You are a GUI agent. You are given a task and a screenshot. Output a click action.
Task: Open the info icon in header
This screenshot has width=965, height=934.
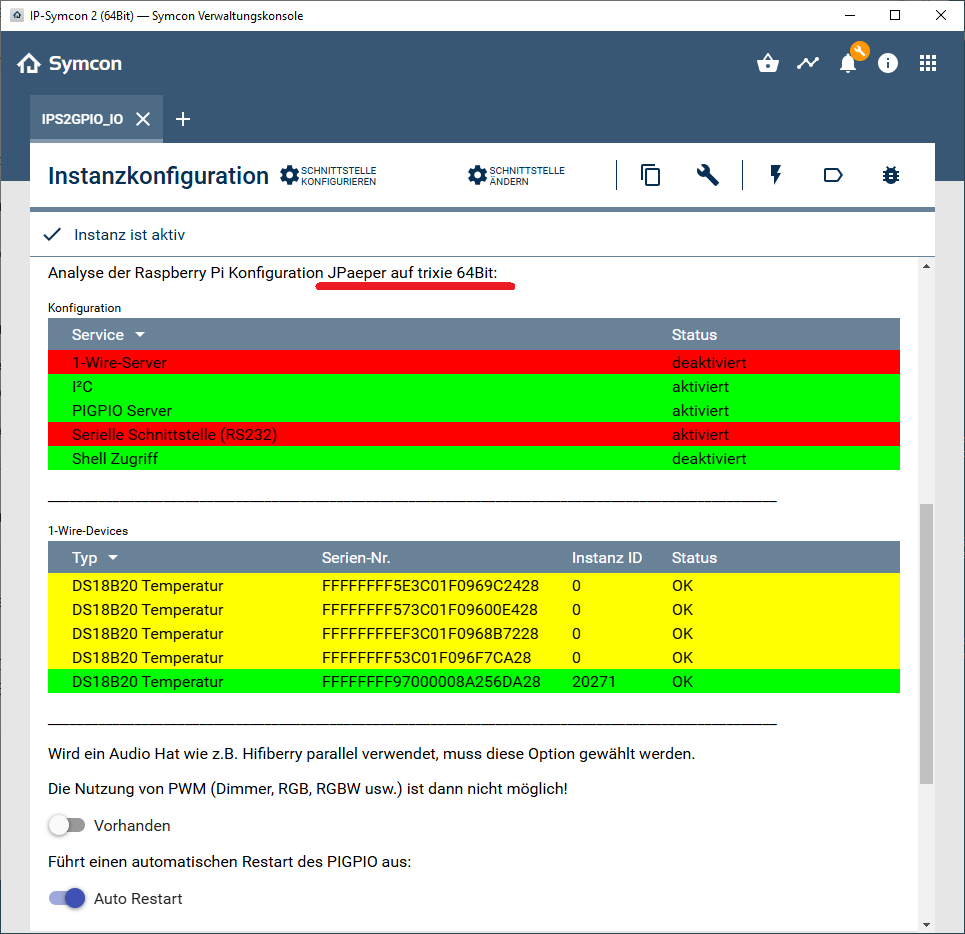(x=888, y=63)
